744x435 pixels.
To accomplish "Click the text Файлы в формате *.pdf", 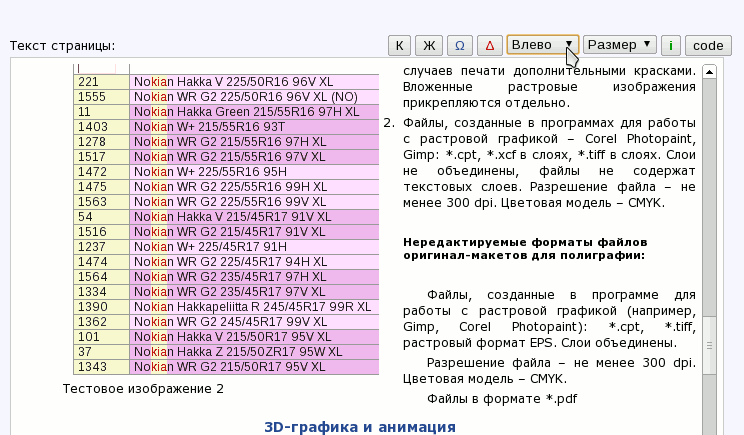I will [x=502, y=399].
